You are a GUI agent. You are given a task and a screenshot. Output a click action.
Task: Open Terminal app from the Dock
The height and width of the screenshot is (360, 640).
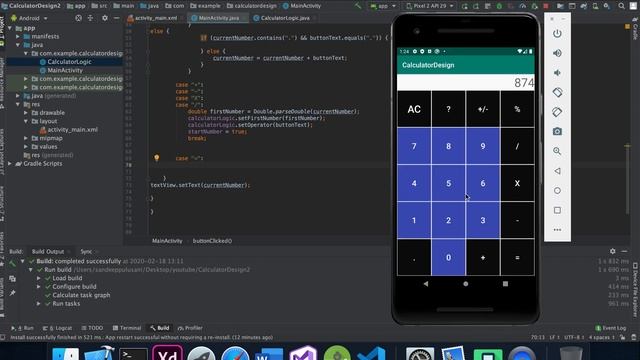click(133, 353)
